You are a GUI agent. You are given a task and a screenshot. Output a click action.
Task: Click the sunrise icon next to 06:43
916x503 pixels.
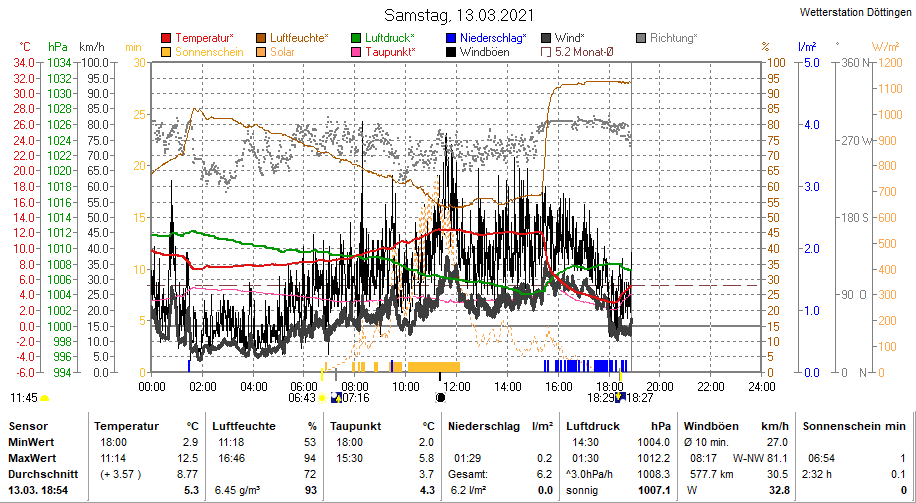click(x=323, y=397)
